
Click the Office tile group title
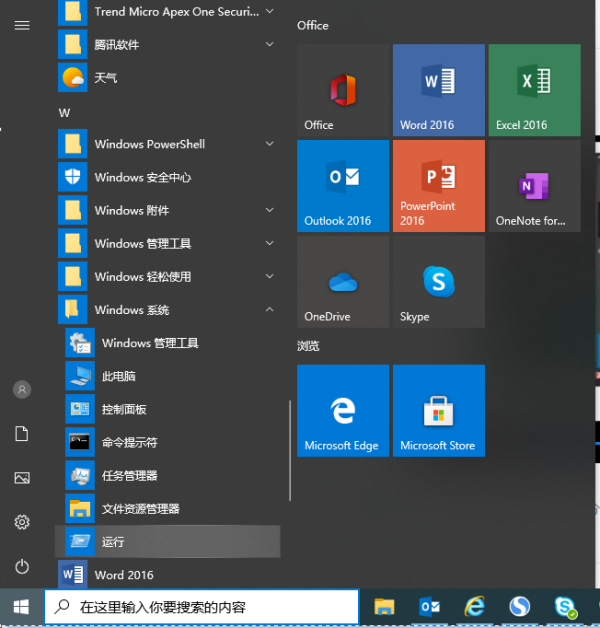[x=312, y=26]
